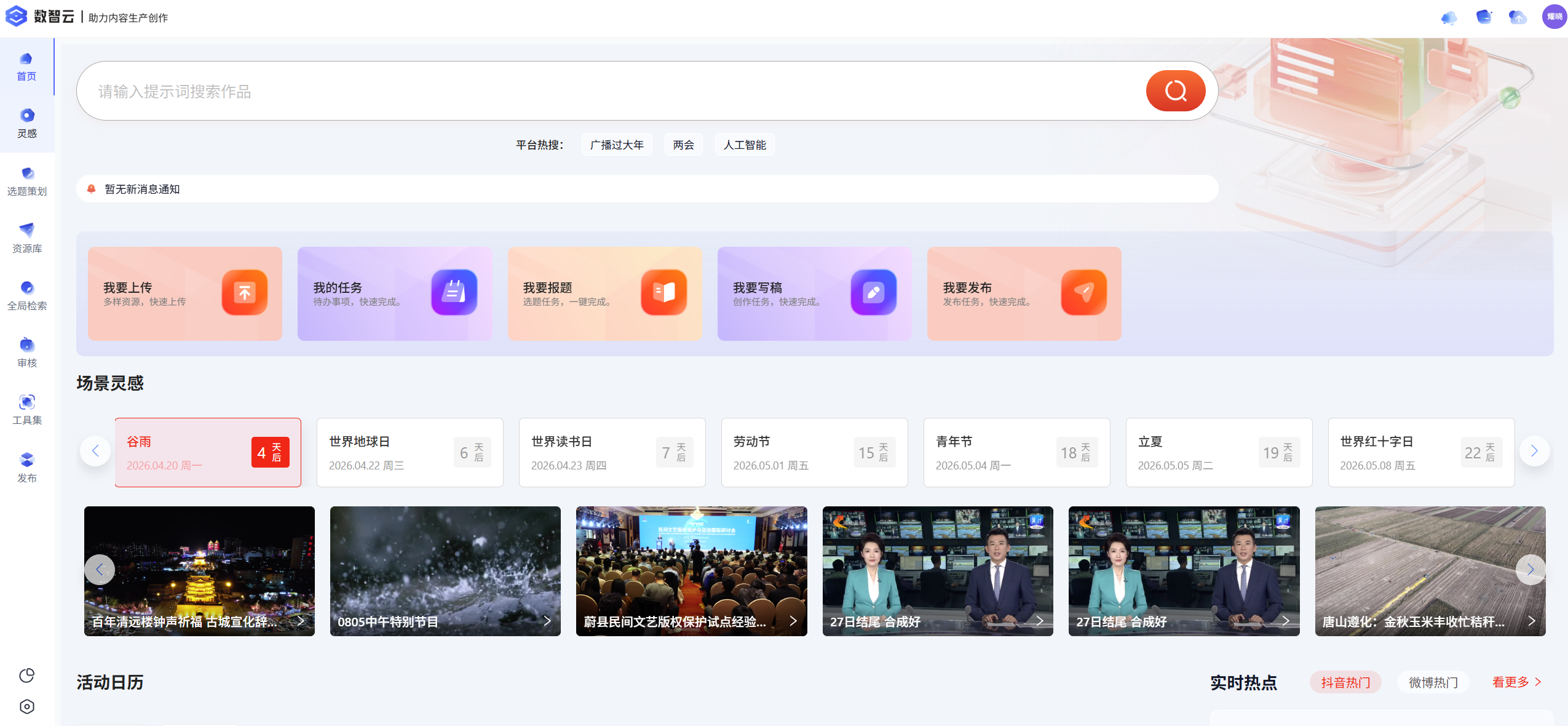Open 全局检索 sidebar icon

click(x=27, y=295)
